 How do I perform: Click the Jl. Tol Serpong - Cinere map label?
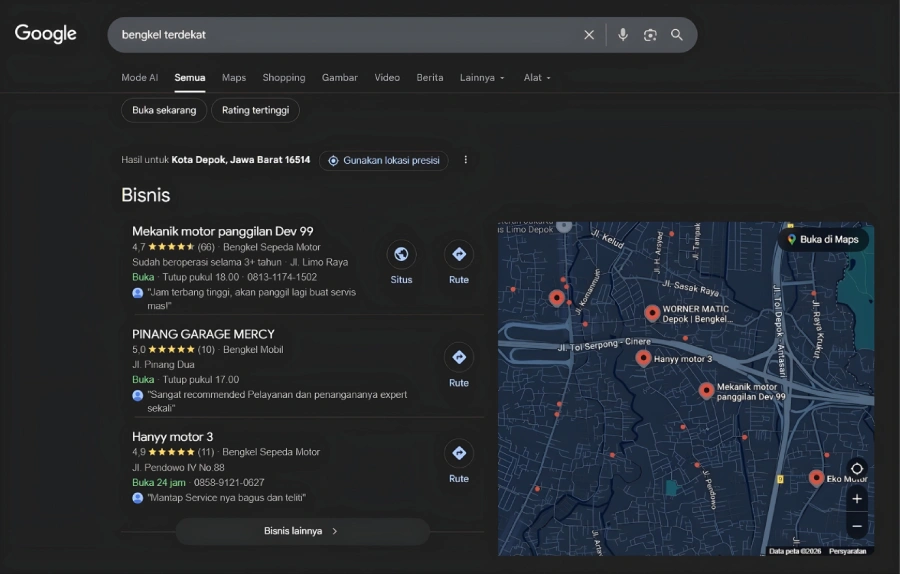coord(604,344)
